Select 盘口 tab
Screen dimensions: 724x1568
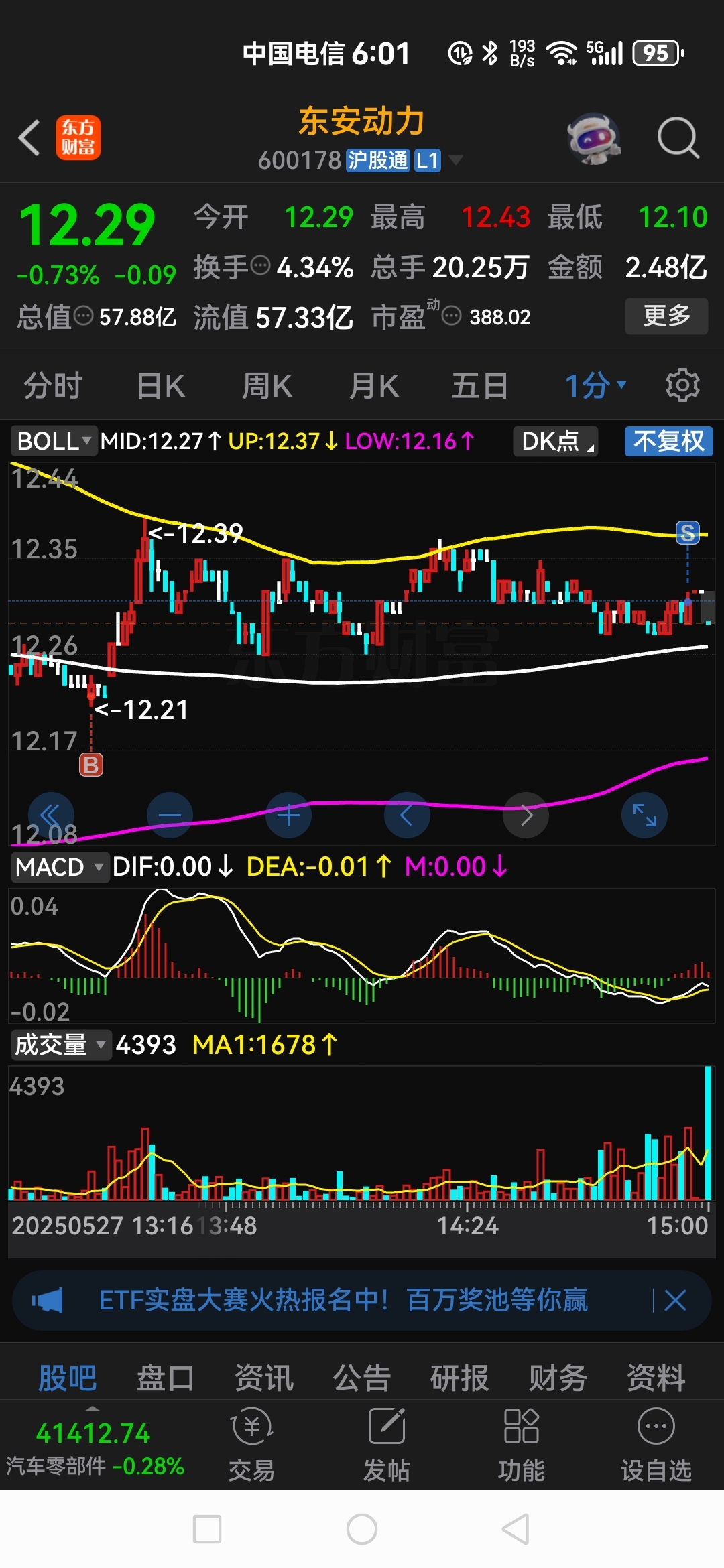click(x=165, y=1378)
